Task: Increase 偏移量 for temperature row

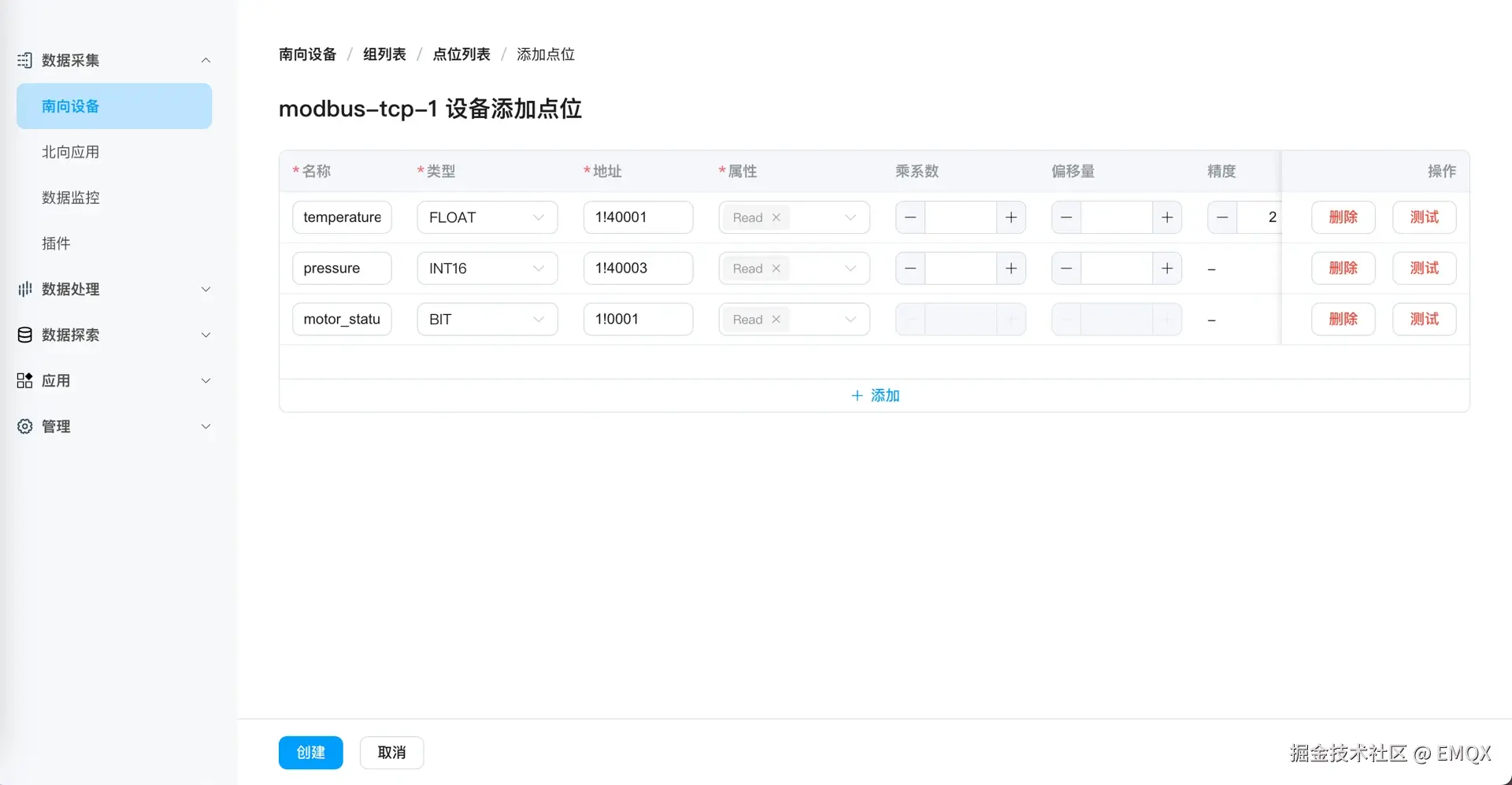Action: 1167,217
